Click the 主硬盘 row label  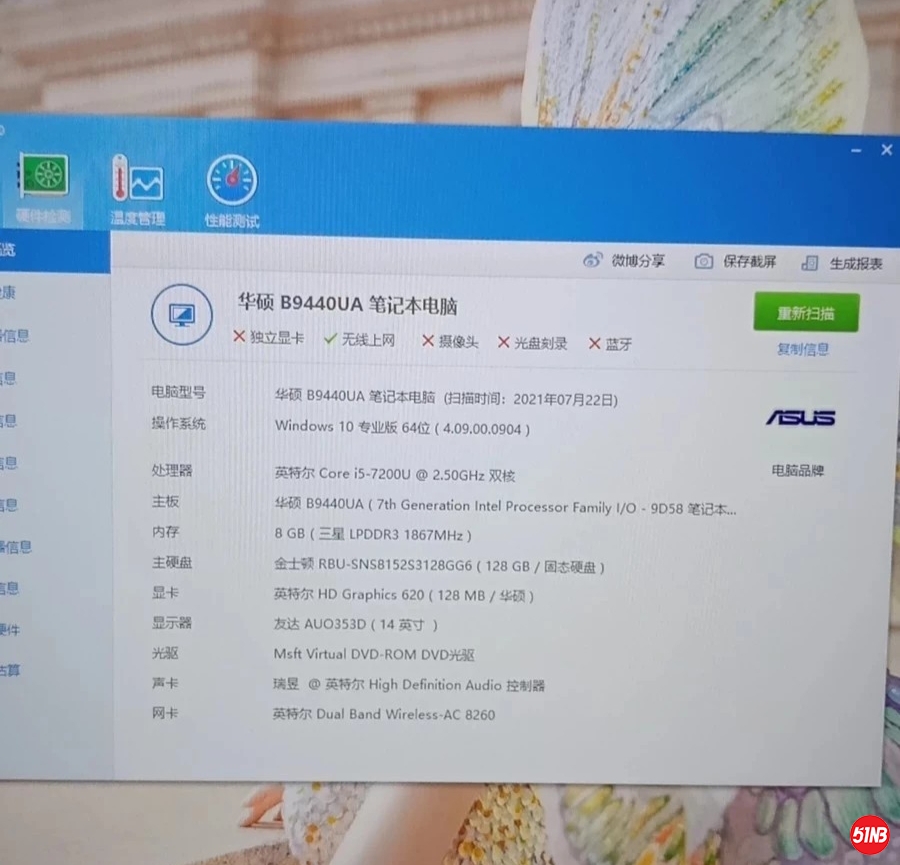(172, 563)
